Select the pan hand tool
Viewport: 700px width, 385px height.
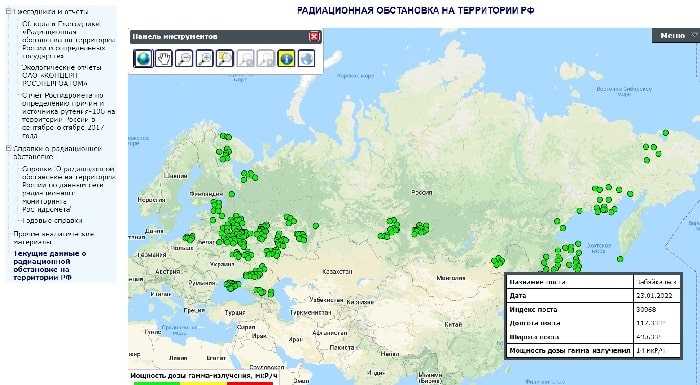tap(164, 59)
